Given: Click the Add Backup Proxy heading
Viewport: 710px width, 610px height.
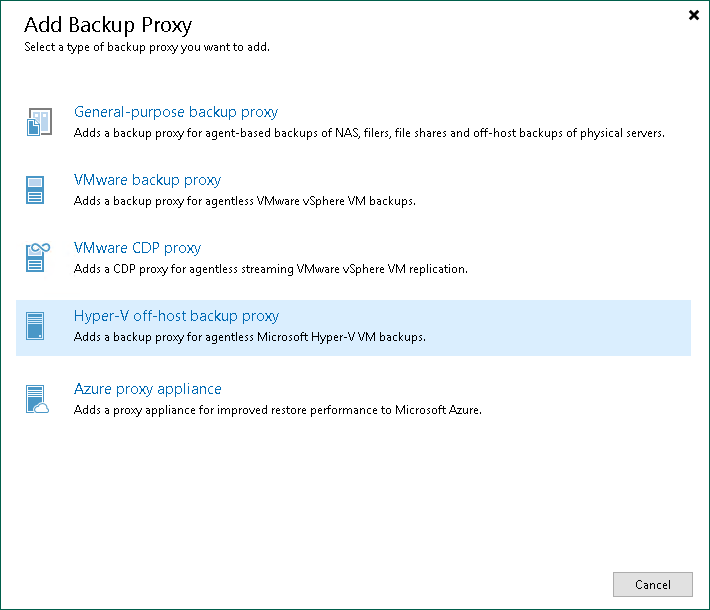Looking at the screenshot, I should coord(107,24).
